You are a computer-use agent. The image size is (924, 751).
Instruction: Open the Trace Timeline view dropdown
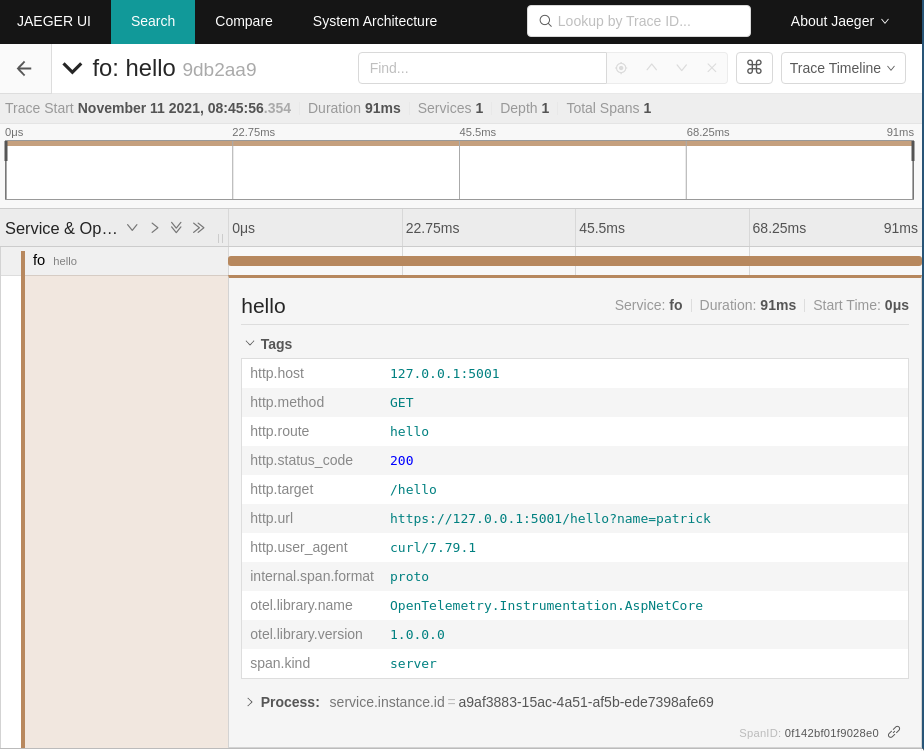coord(843,68)
